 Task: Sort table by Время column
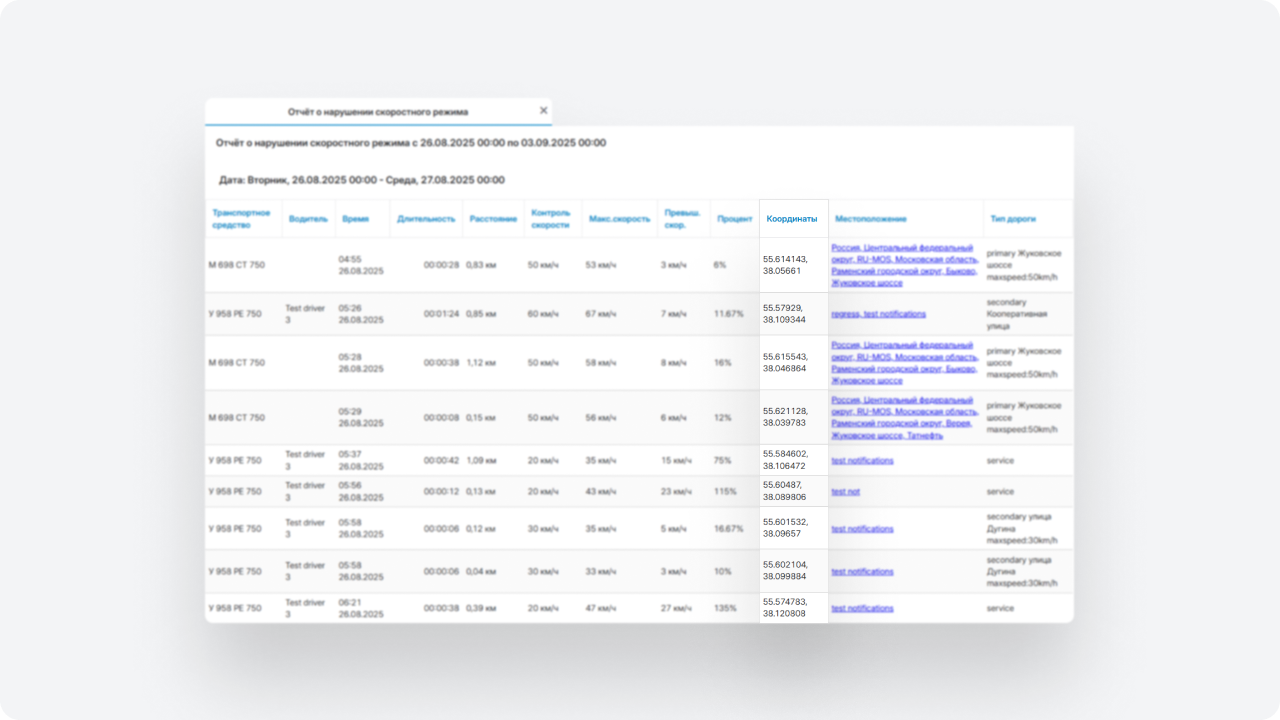click(355, 219)
